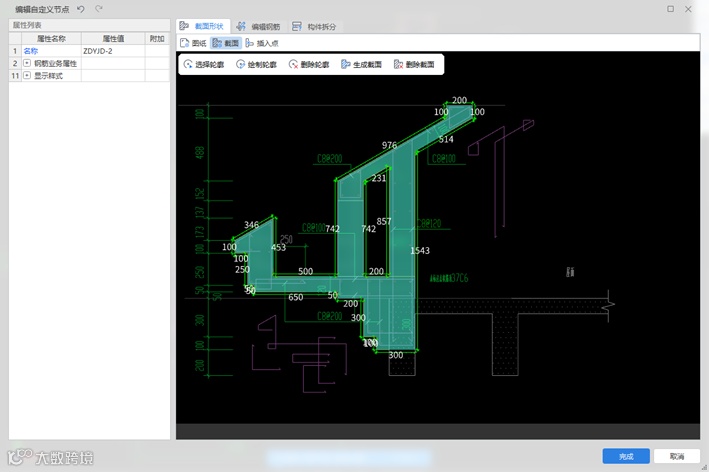Viewport: 709px width, 472px height.
Task: Expand the 钢筋业务属性 property group
Action: (x=27, y=63)
